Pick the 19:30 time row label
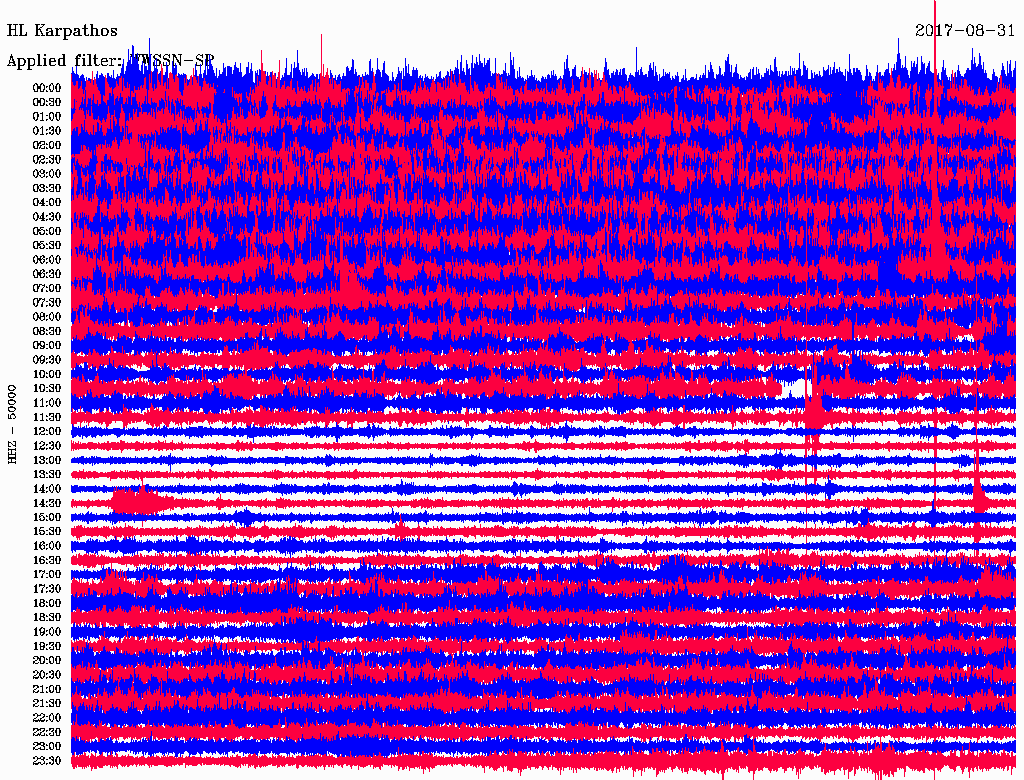Viewport: 1024px width, 780px height. pyautogui.click(x=47, y=646)
